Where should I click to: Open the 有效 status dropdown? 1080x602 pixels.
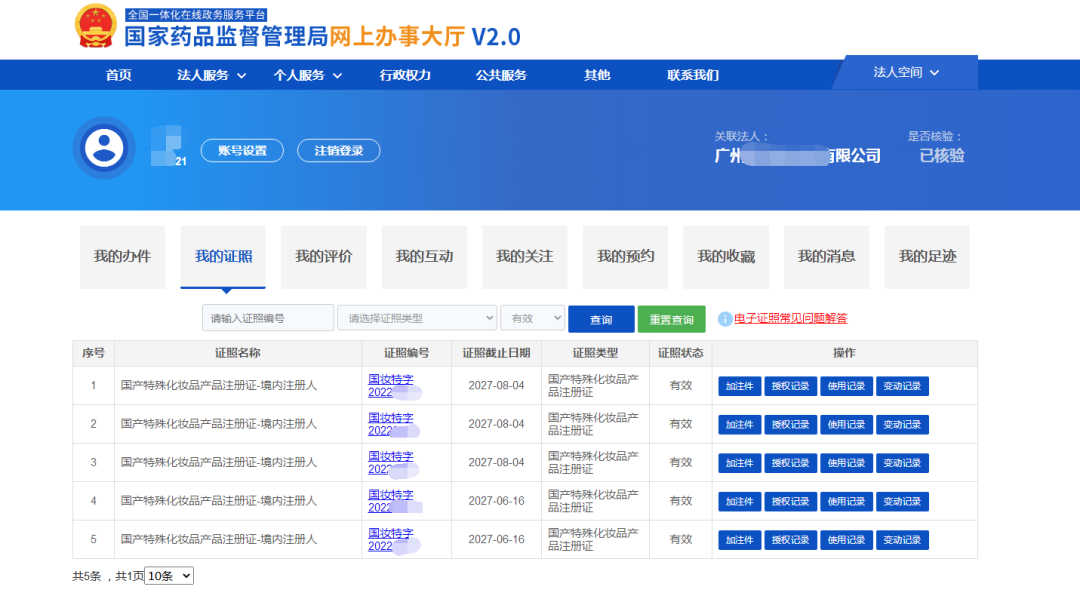click(x=532, y=318)
